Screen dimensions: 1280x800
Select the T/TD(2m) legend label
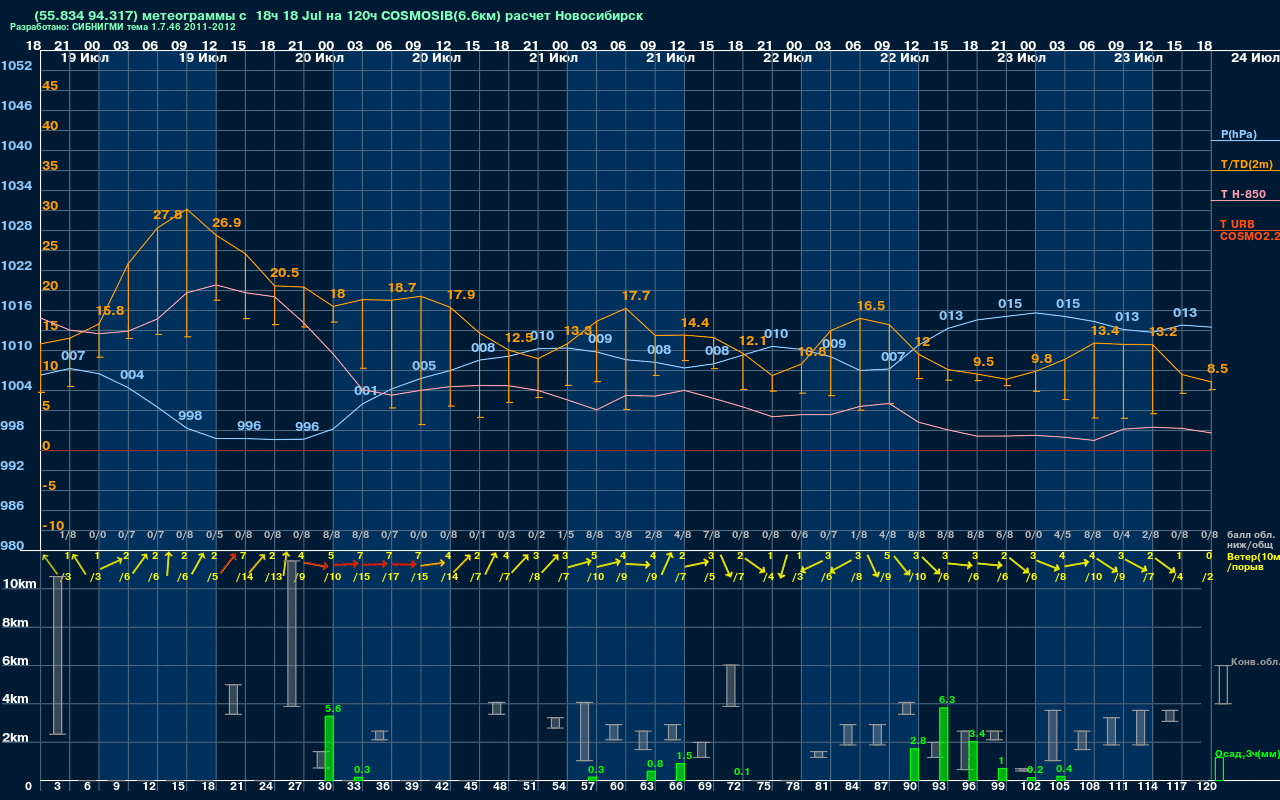1246,164
